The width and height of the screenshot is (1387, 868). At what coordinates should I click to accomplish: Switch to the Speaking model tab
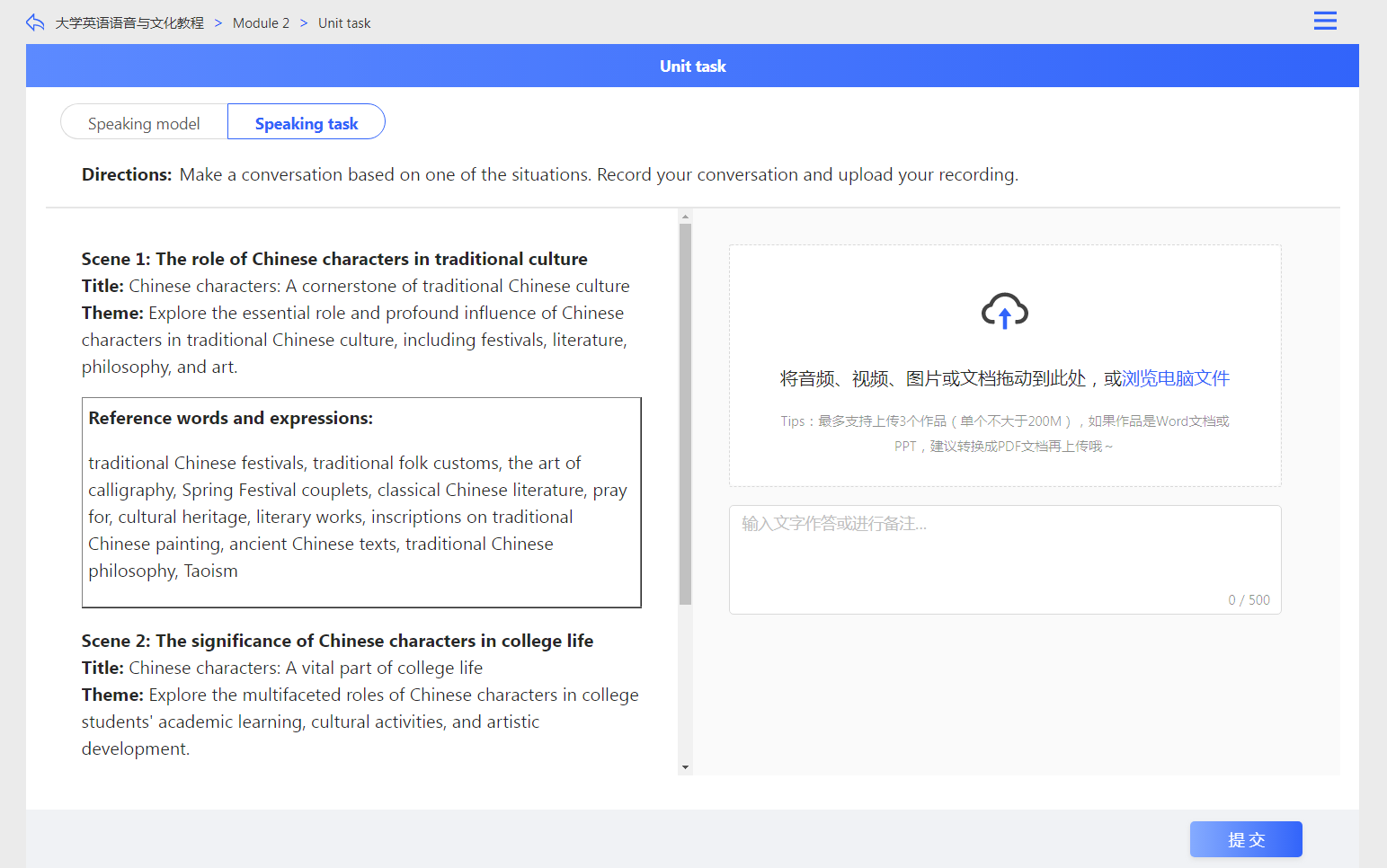(144, 123)
